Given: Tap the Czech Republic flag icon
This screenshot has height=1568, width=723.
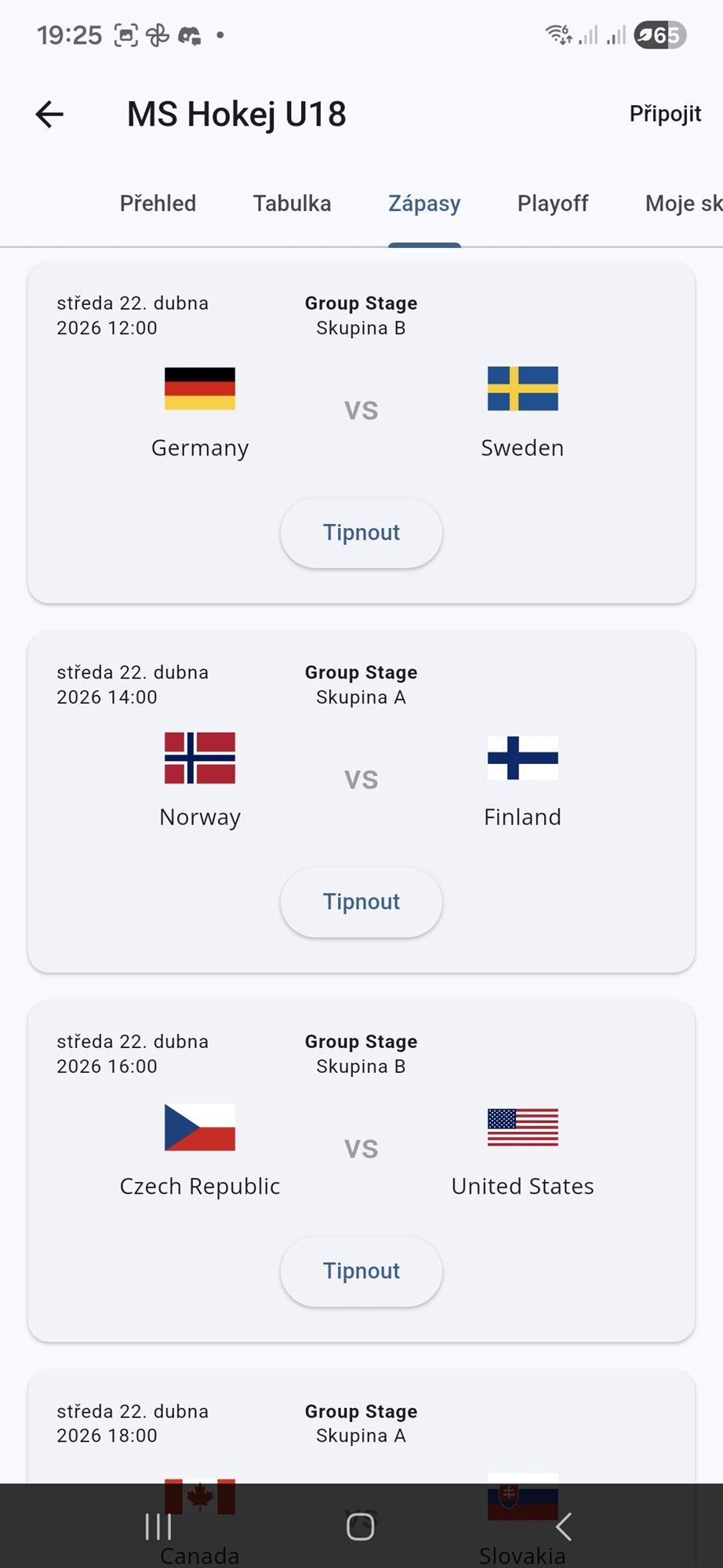Looking at the screenshot, I should coord(200,1127).
